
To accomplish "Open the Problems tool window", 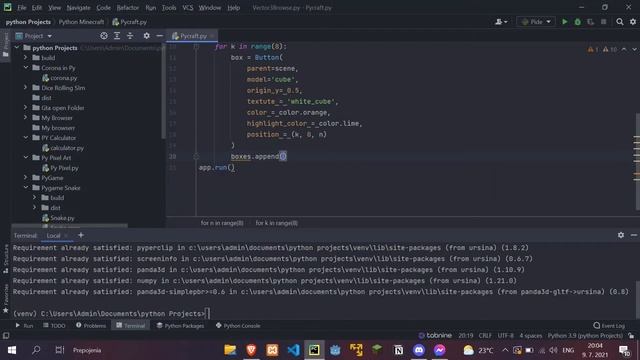I will 91,325.
